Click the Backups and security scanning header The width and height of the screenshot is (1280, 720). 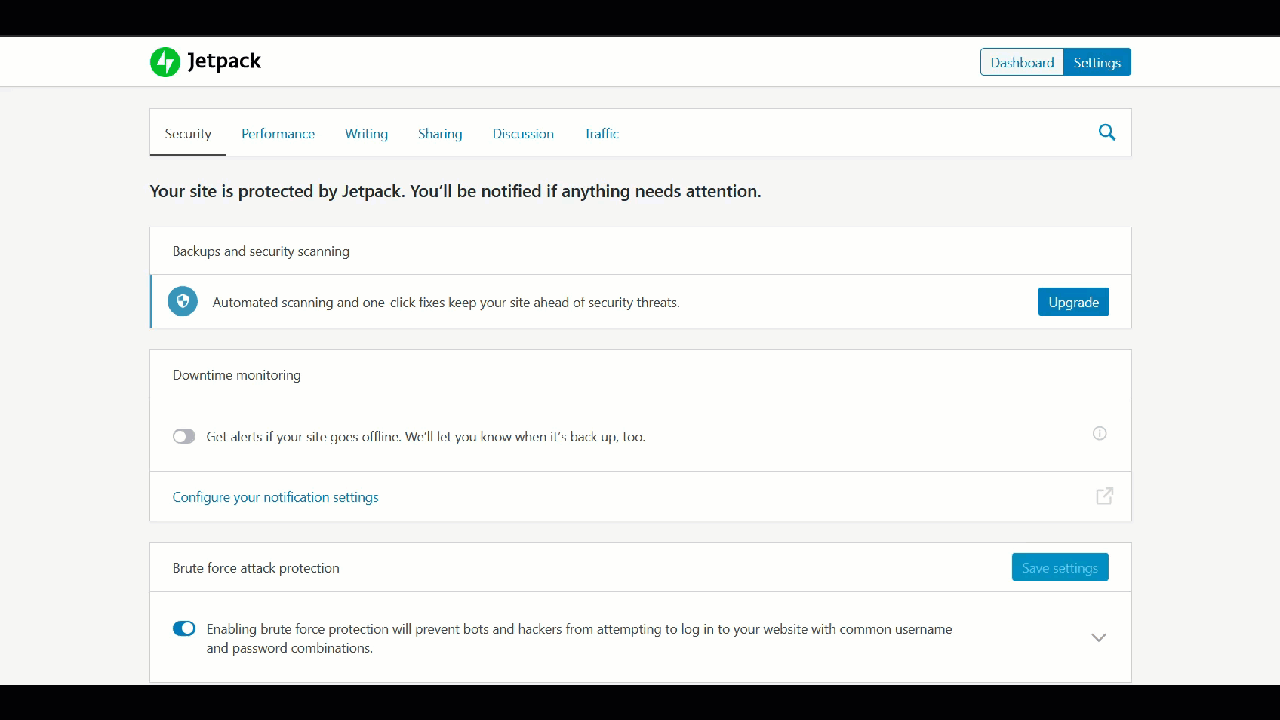[260, 251]
